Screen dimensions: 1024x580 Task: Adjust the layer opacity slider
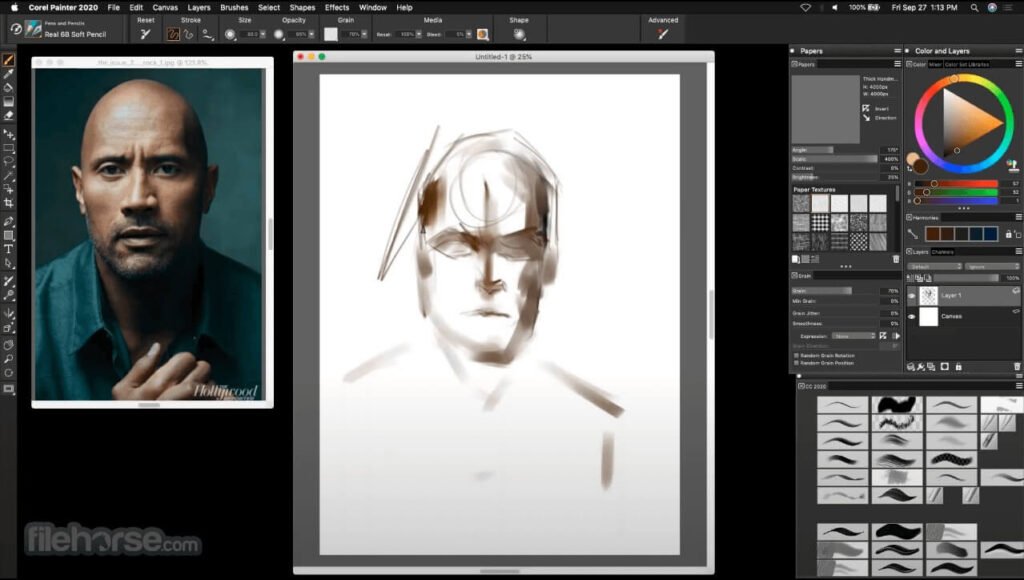tap(966, 278)
